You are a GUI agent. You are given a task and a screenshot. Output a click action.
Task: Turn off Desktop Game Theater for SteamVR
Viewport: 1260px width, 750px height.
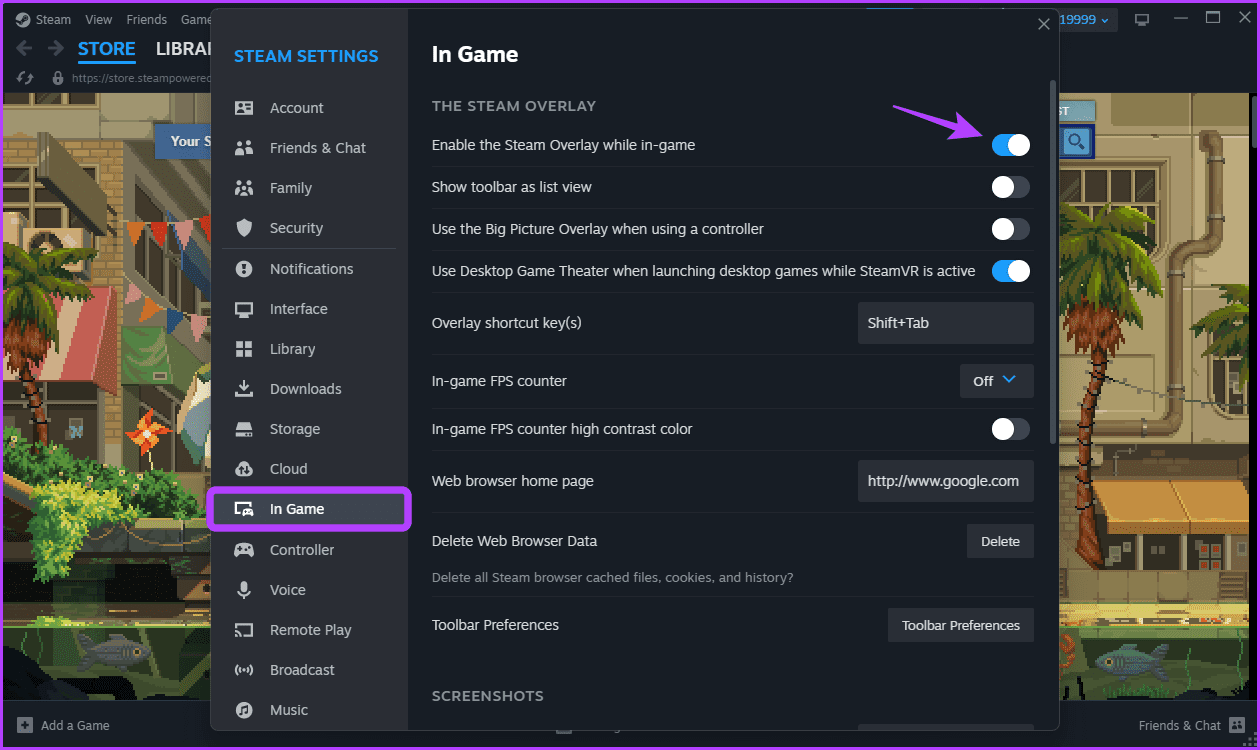(1011, 271)
